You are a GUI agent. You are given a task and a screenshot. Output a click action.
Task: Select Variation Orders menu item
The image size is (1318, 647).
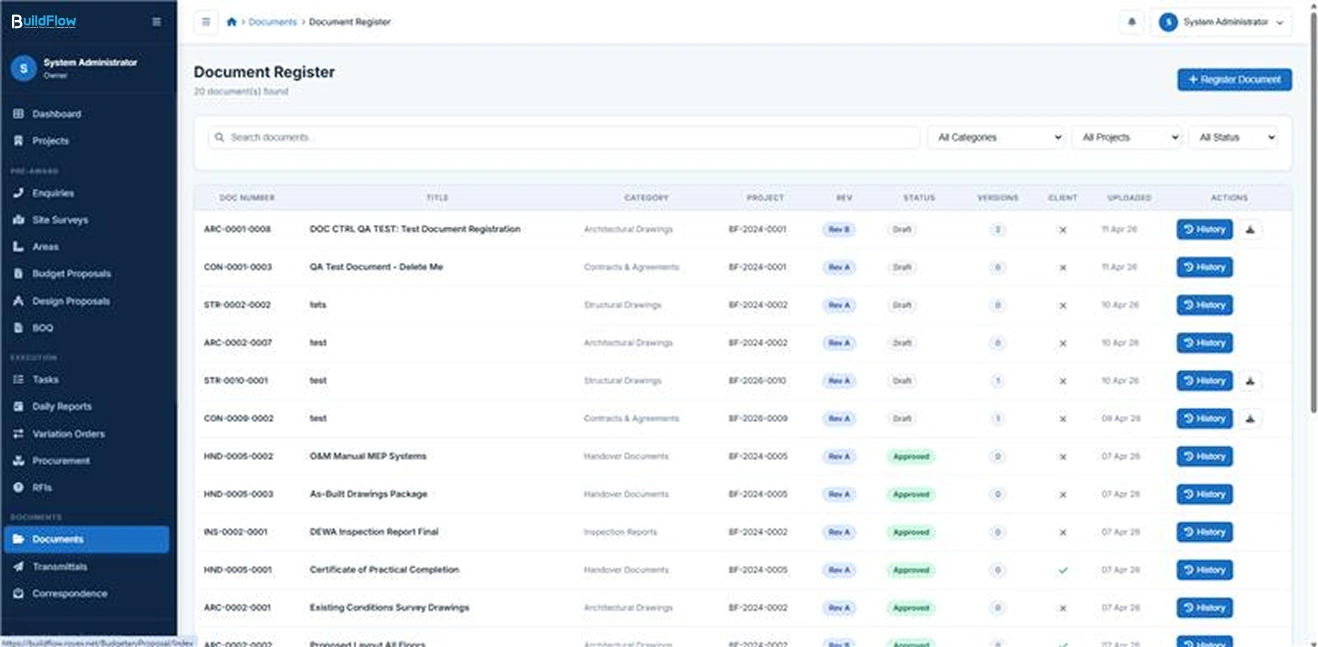(68, 434)
